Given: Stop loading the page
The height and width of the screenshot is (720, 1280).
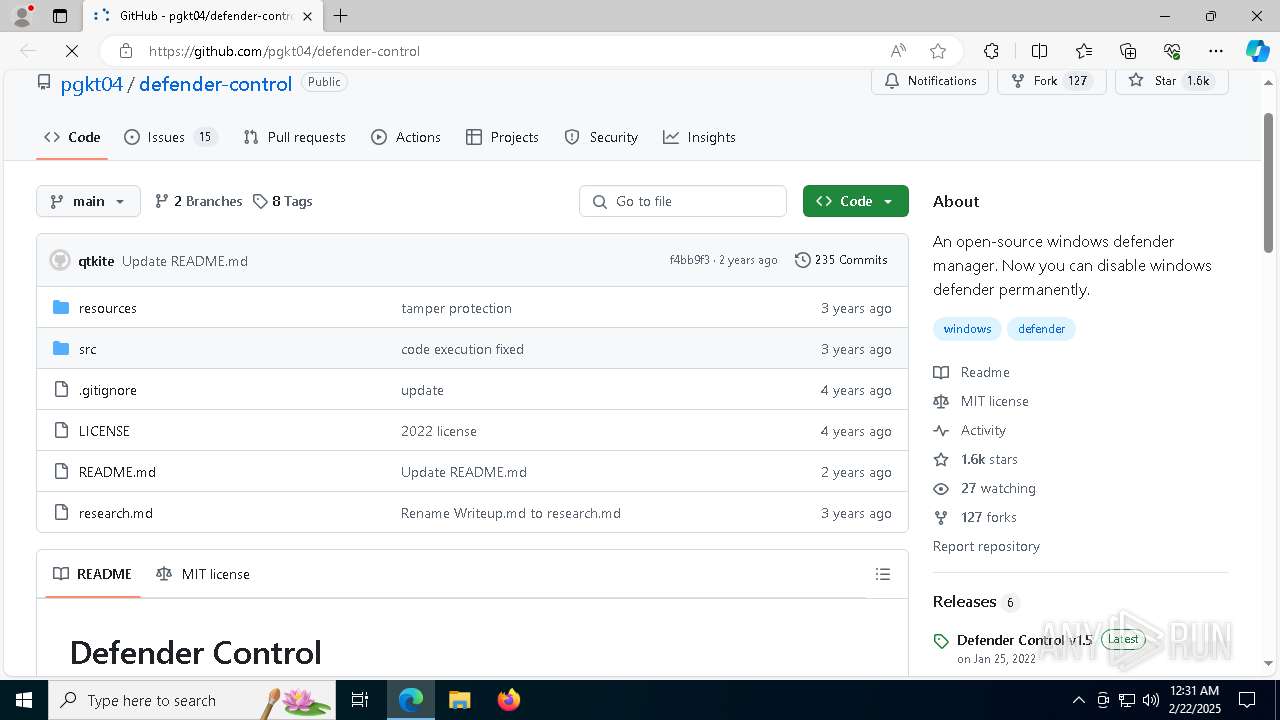Looking at the screenshot, I should coord(71,51).
